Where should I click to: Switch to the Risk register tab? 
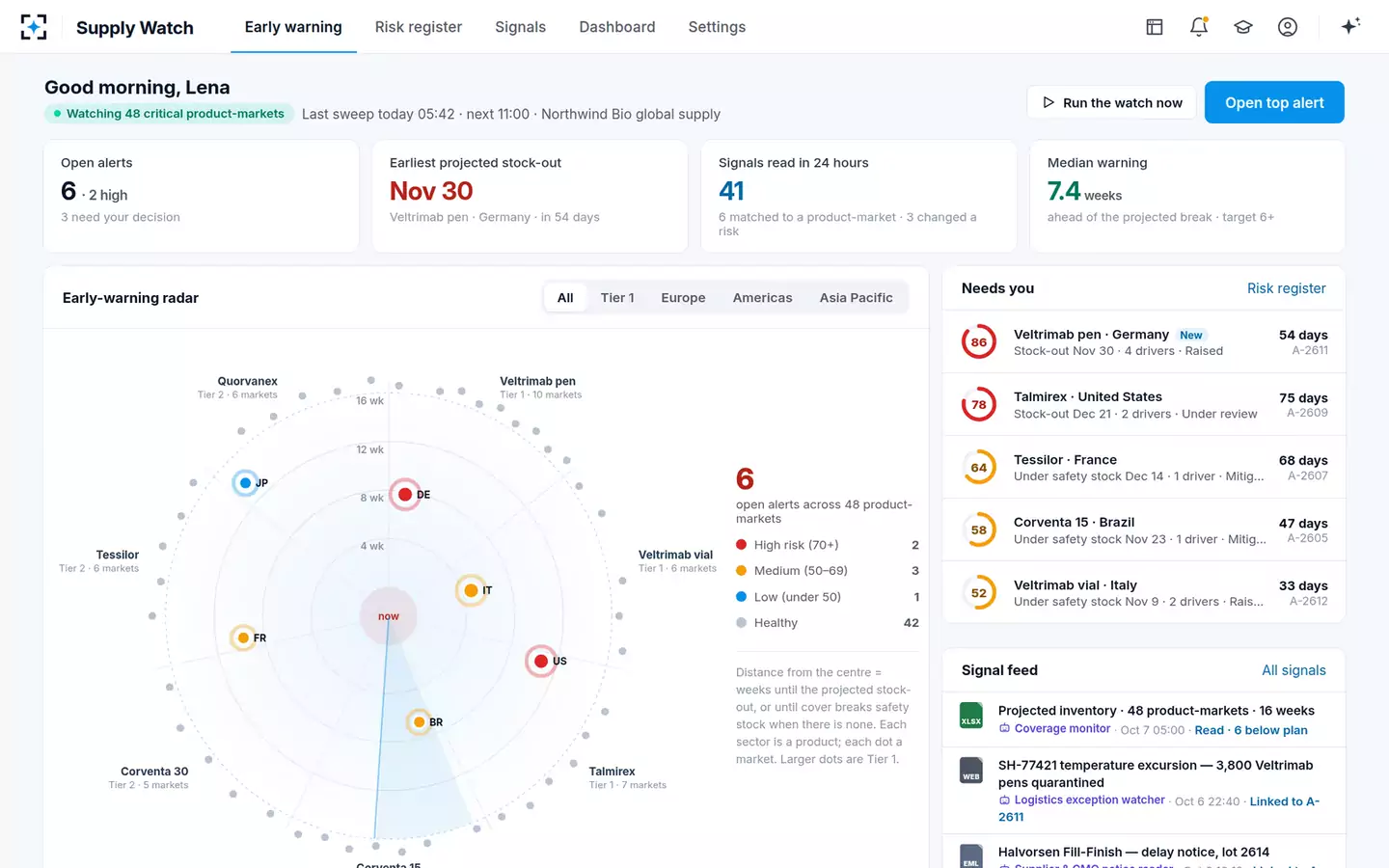tap(419, 27)
